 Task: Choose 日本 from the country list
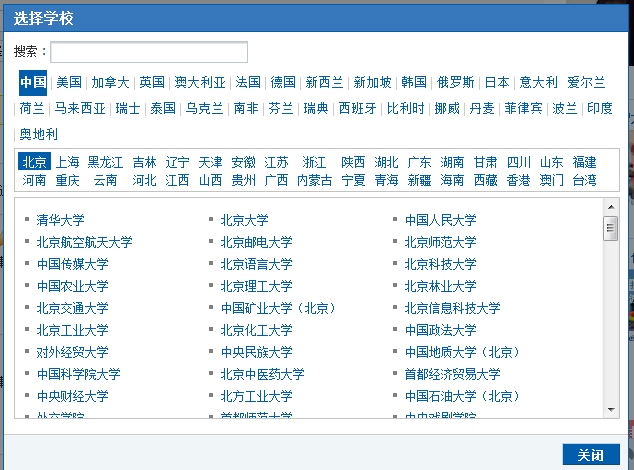pos(497,83)
